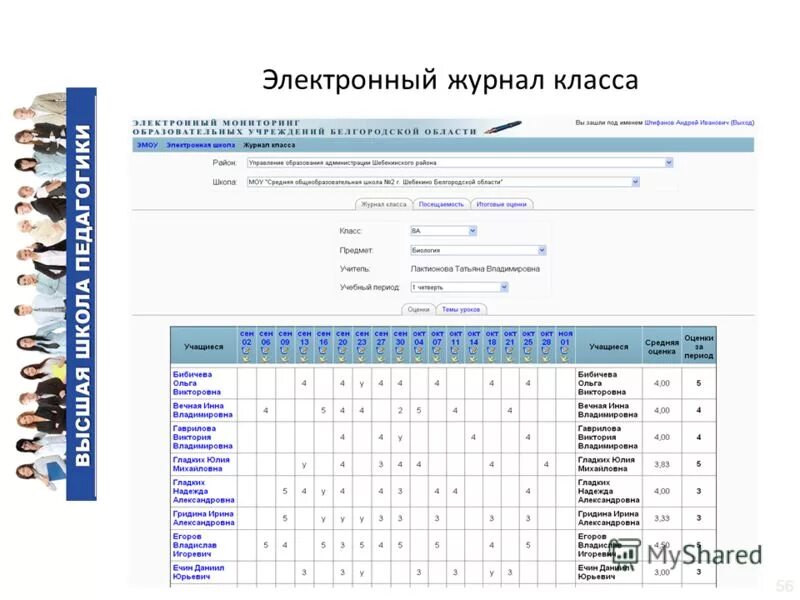The height and width of the screenshot is (600, 800).
Task: Click the edit notepad icon under окт 14
Action: click(473, 351)
